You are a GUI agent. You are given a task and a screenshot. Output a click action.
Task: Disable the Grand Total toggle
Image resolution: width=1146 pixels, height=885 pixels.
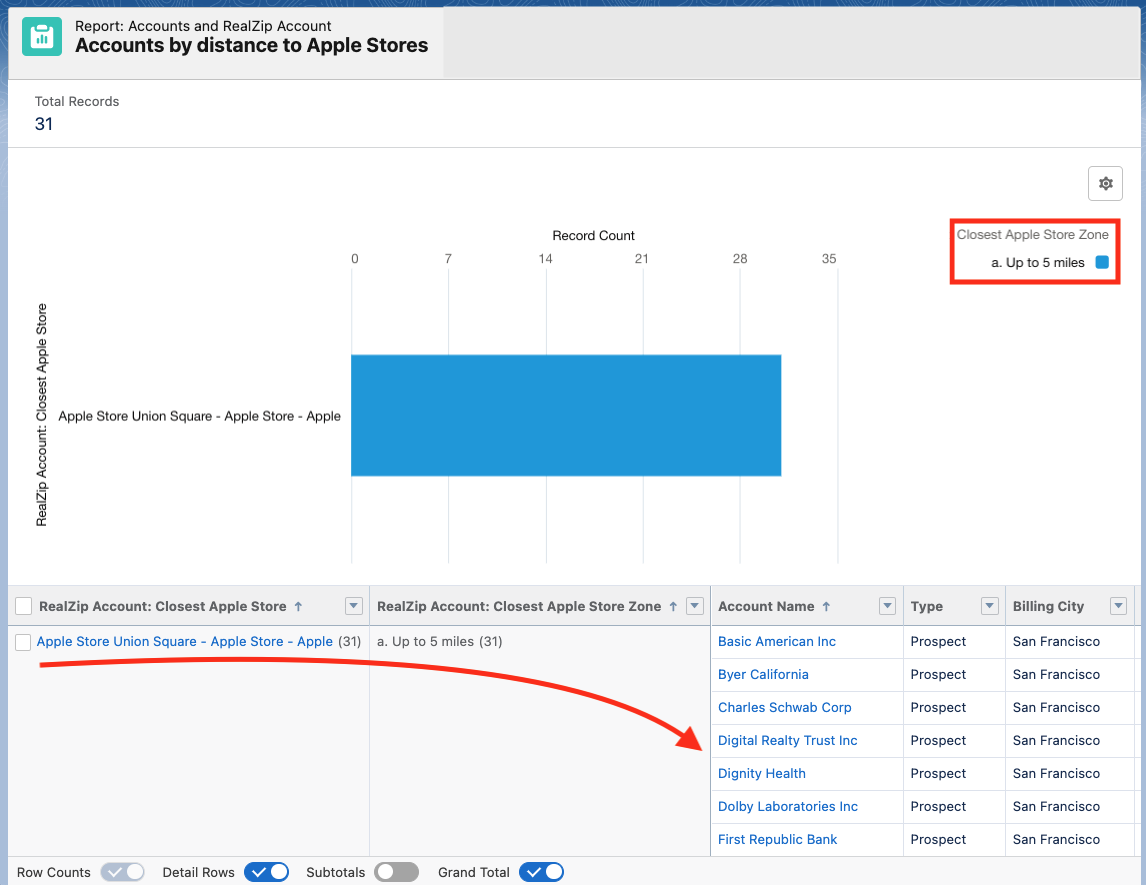[542, 872]
